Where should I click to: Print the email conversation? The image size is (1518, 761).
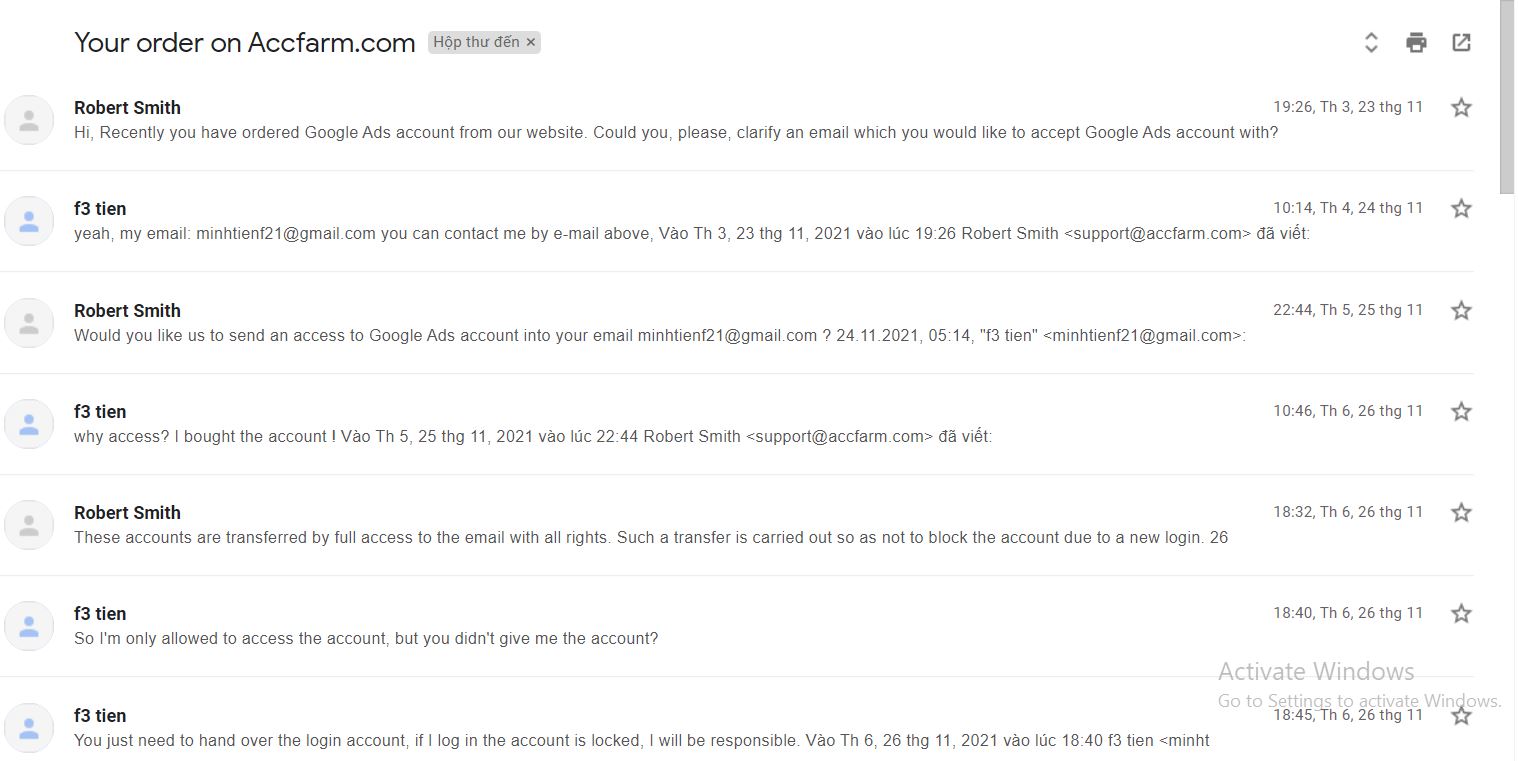[1416, 42]
